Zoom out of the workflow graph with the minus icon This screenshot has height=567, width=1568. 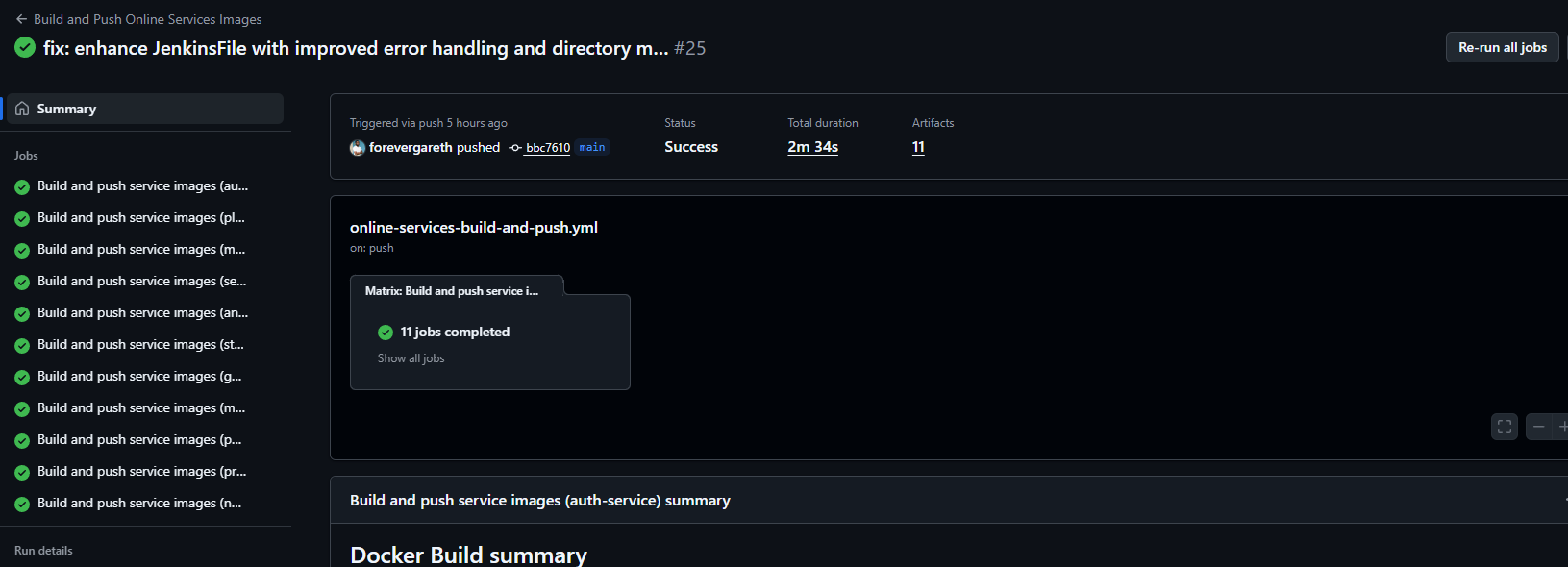[1539, 427]
